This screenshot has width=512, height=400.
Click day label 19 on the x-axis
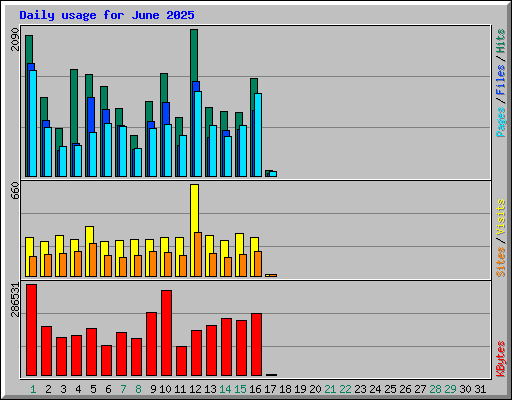click(x=300, y=389)
